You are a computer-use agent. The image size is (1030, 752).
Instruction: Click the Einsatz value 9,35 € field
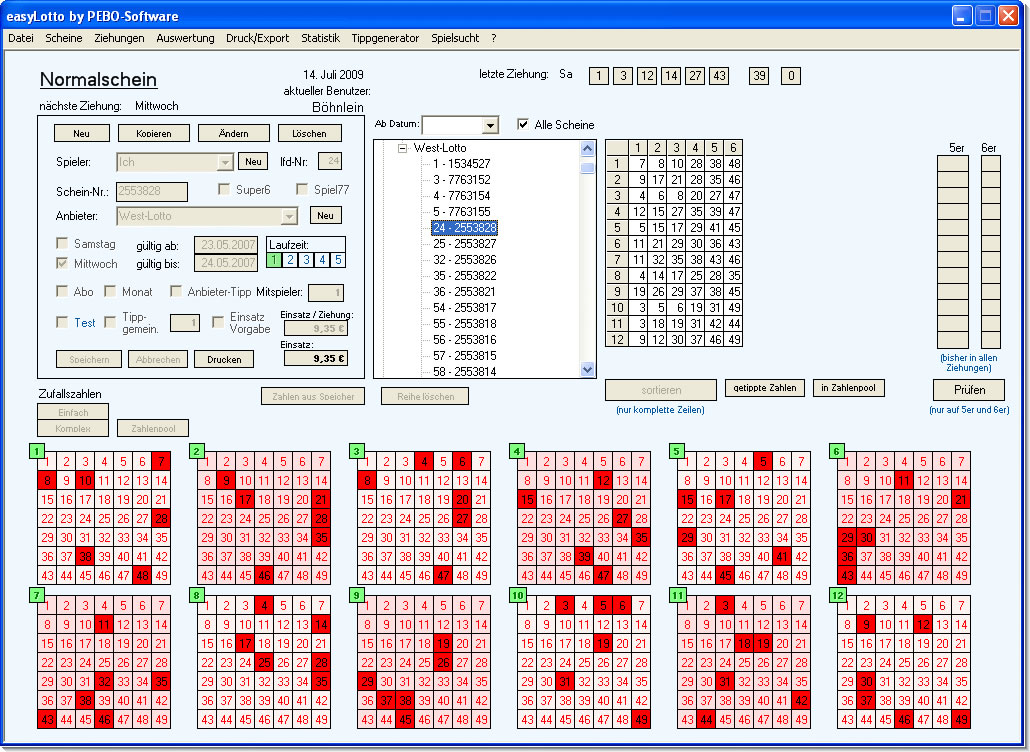pyautogui.click(x=316, y=359)
